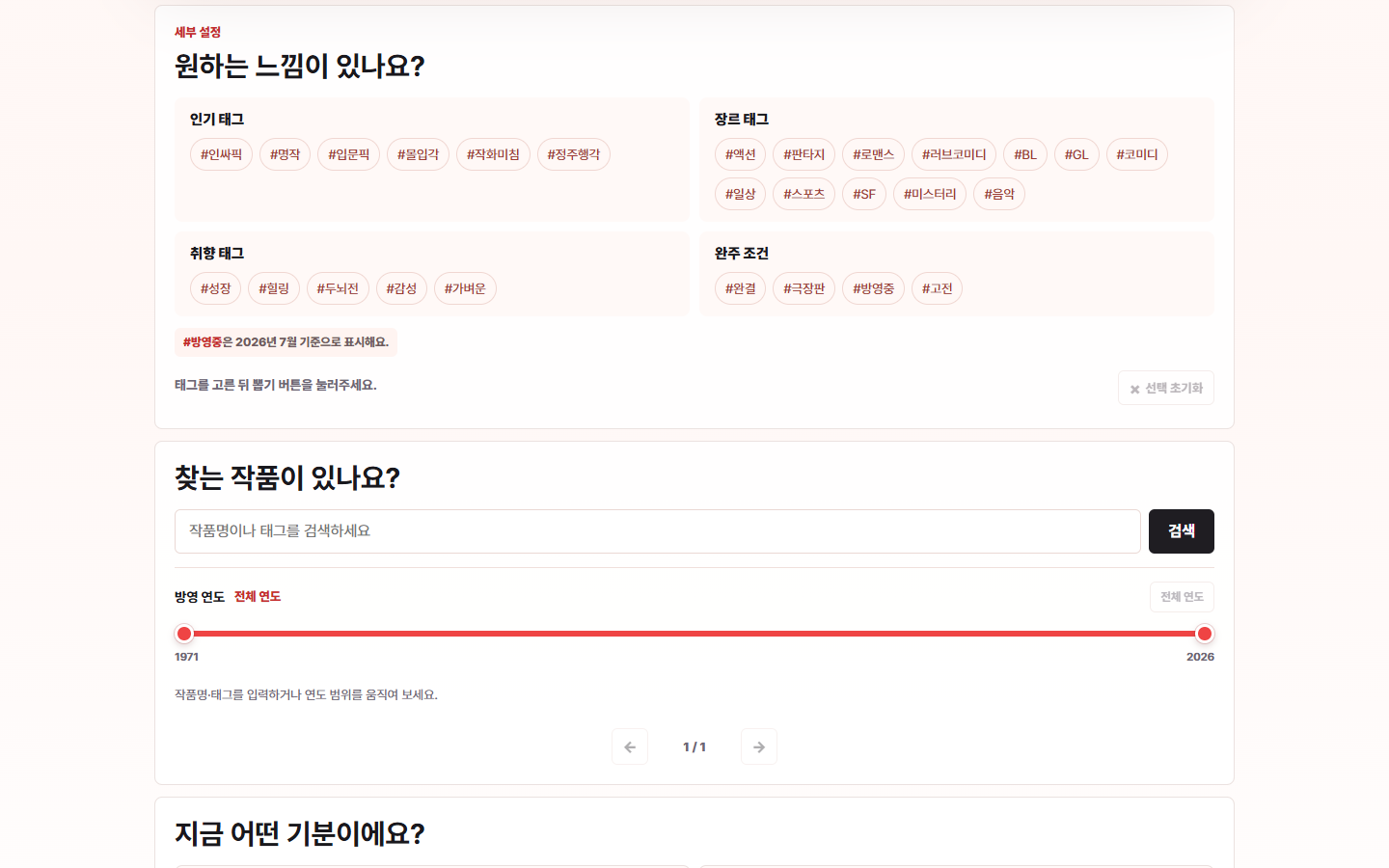
Task: Click the 취향 태그 group title
Action: 217,254
